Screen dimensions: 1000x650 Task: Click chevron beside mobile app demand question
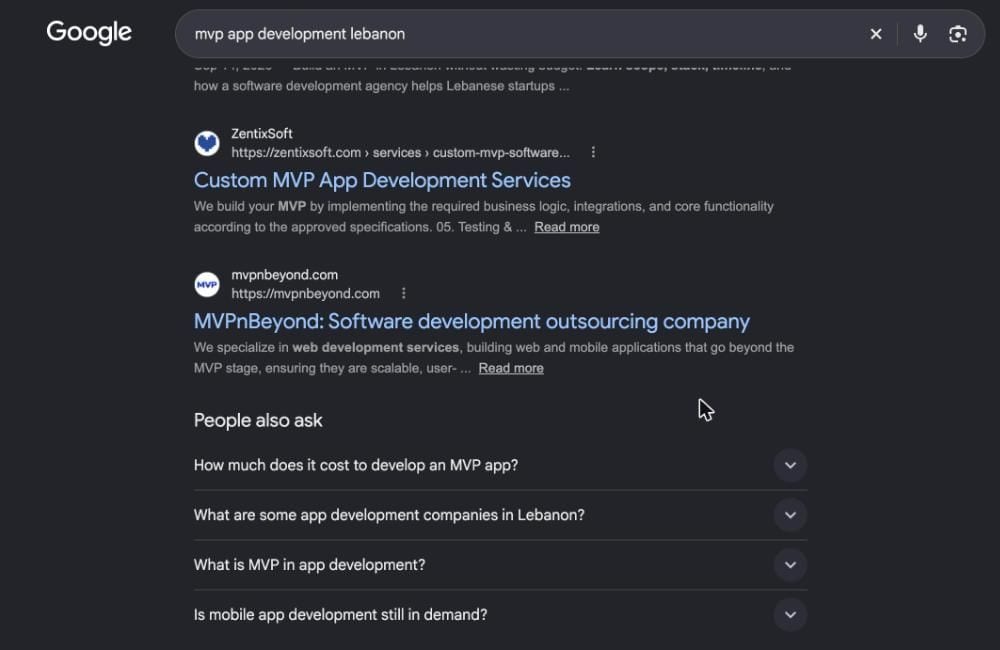pos(790,614)
